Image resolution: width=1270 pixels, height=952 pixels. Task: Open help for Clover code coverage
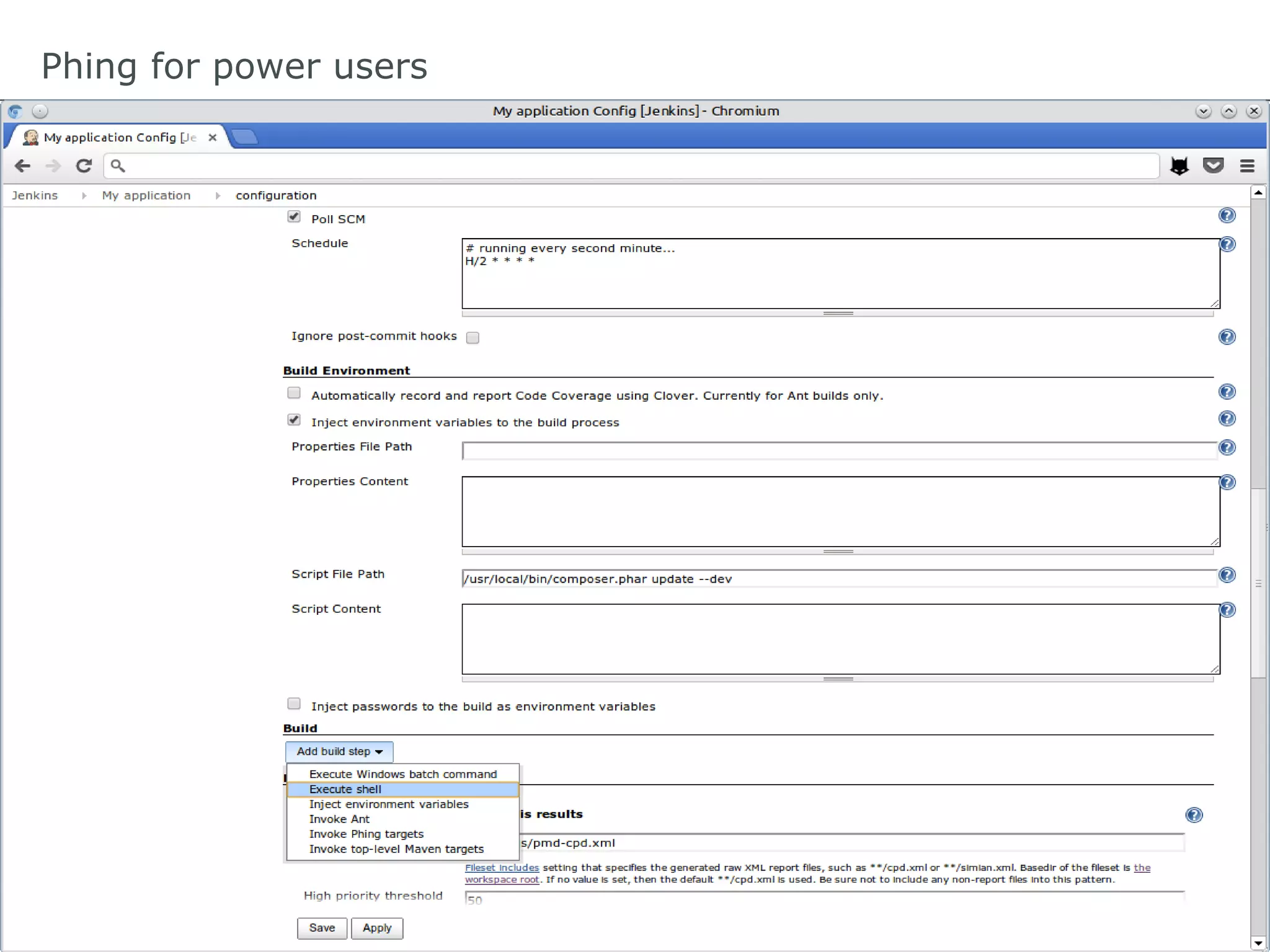tap(1227, 392)
